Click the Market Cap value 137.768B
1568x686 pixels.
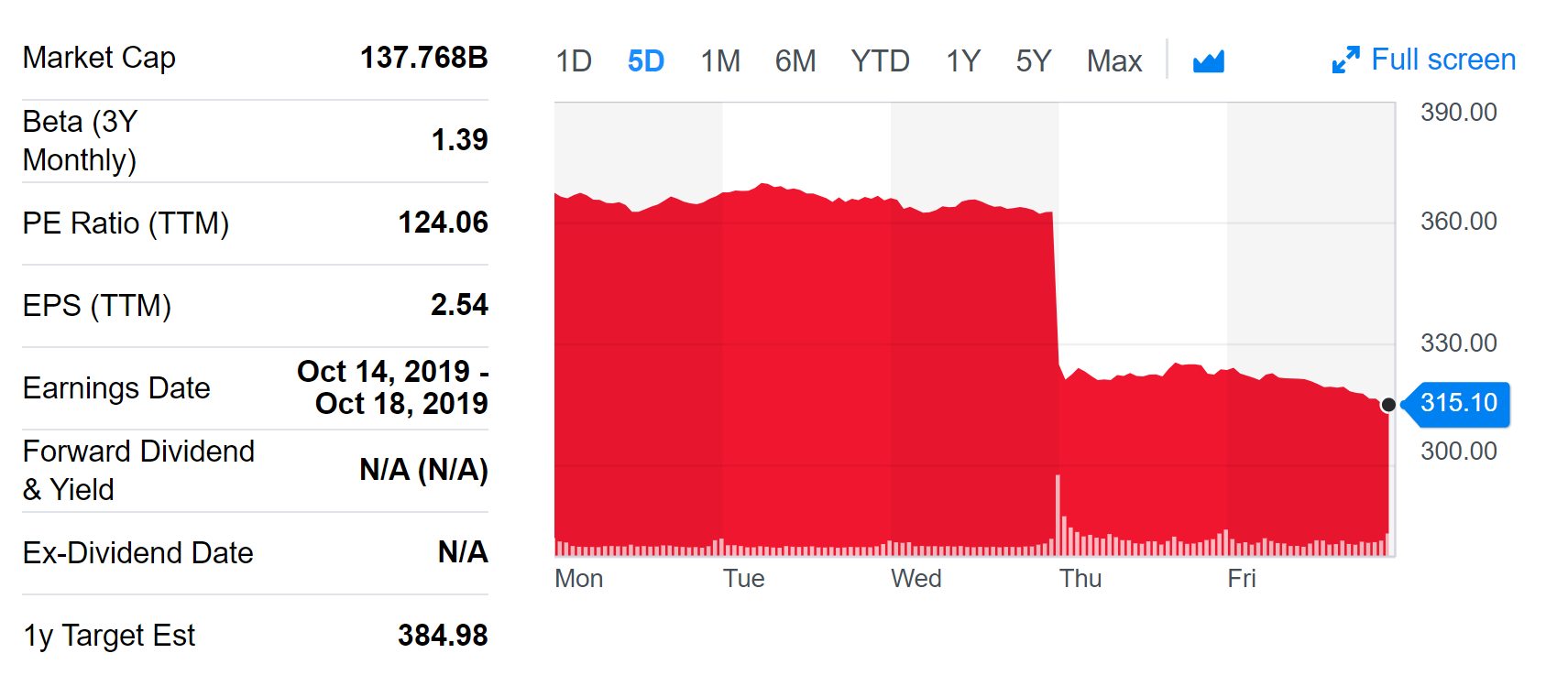[x=423, y=58]
